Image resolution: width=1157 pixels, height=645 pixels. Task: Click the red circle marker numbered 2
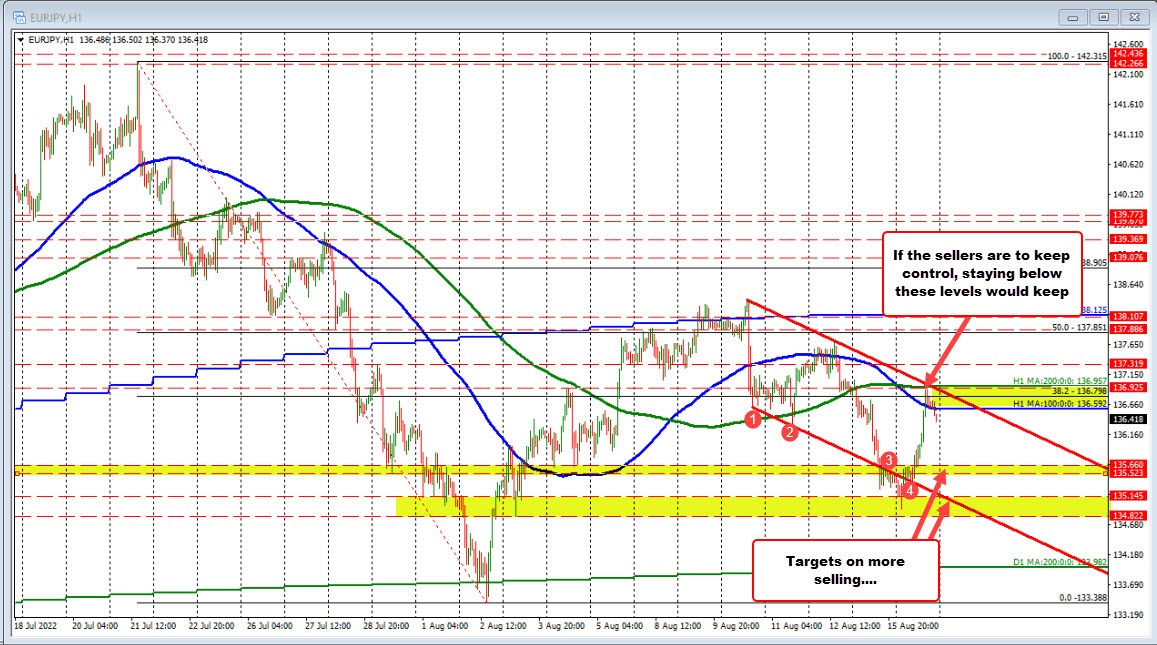click(789, 433)
